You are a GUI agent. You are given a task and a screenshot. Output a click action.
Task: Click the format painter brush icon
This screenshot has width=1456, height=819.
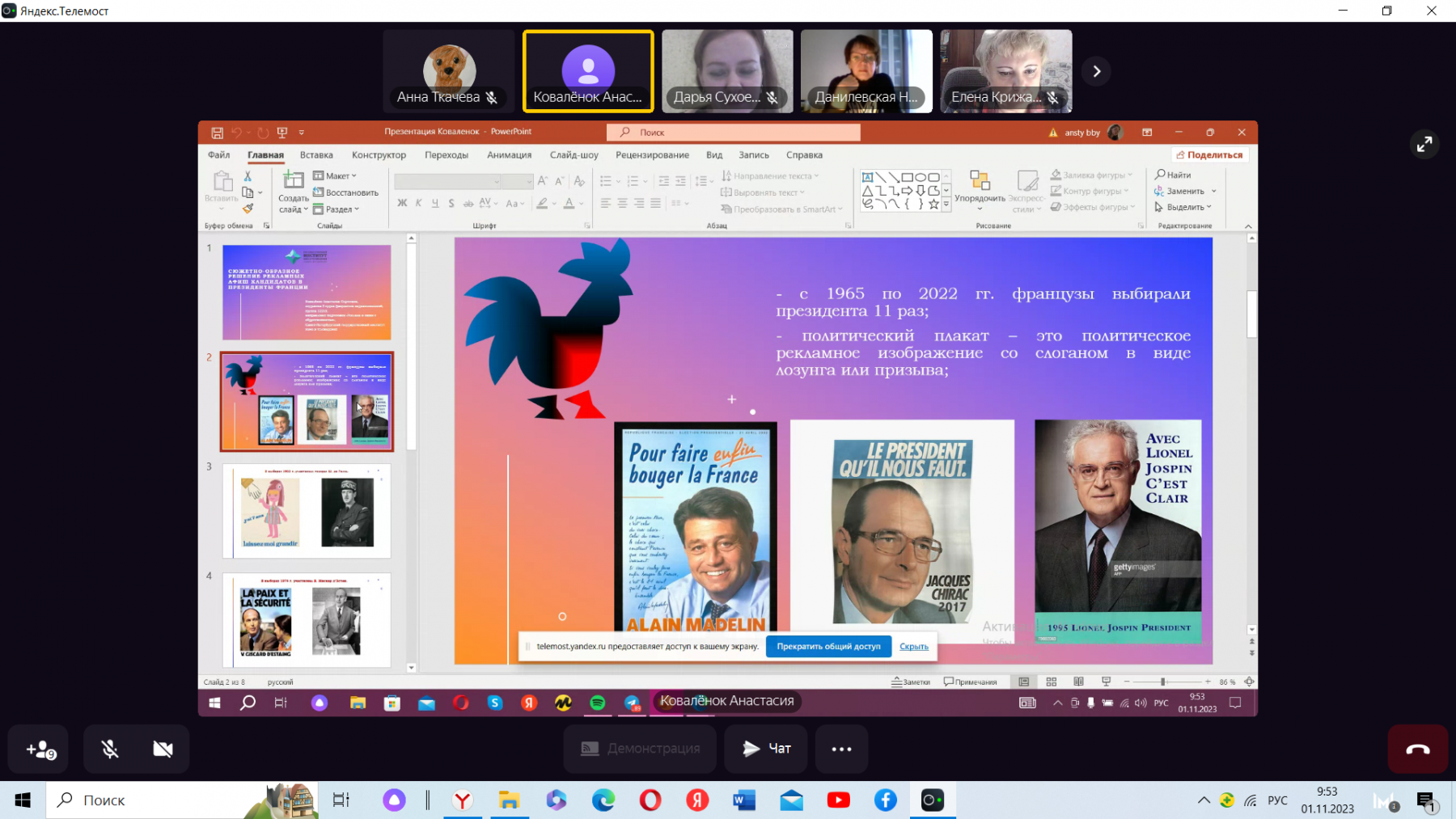[x=248, y=209]
